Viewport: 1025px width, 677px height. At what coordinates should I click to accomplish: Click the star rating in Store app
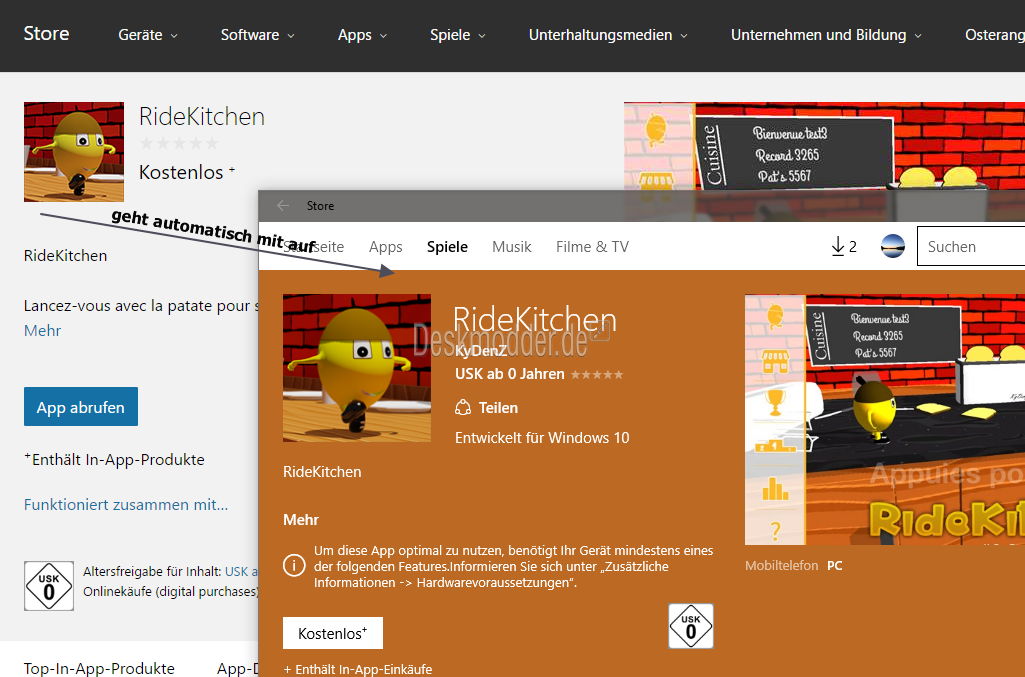[597, 374]
